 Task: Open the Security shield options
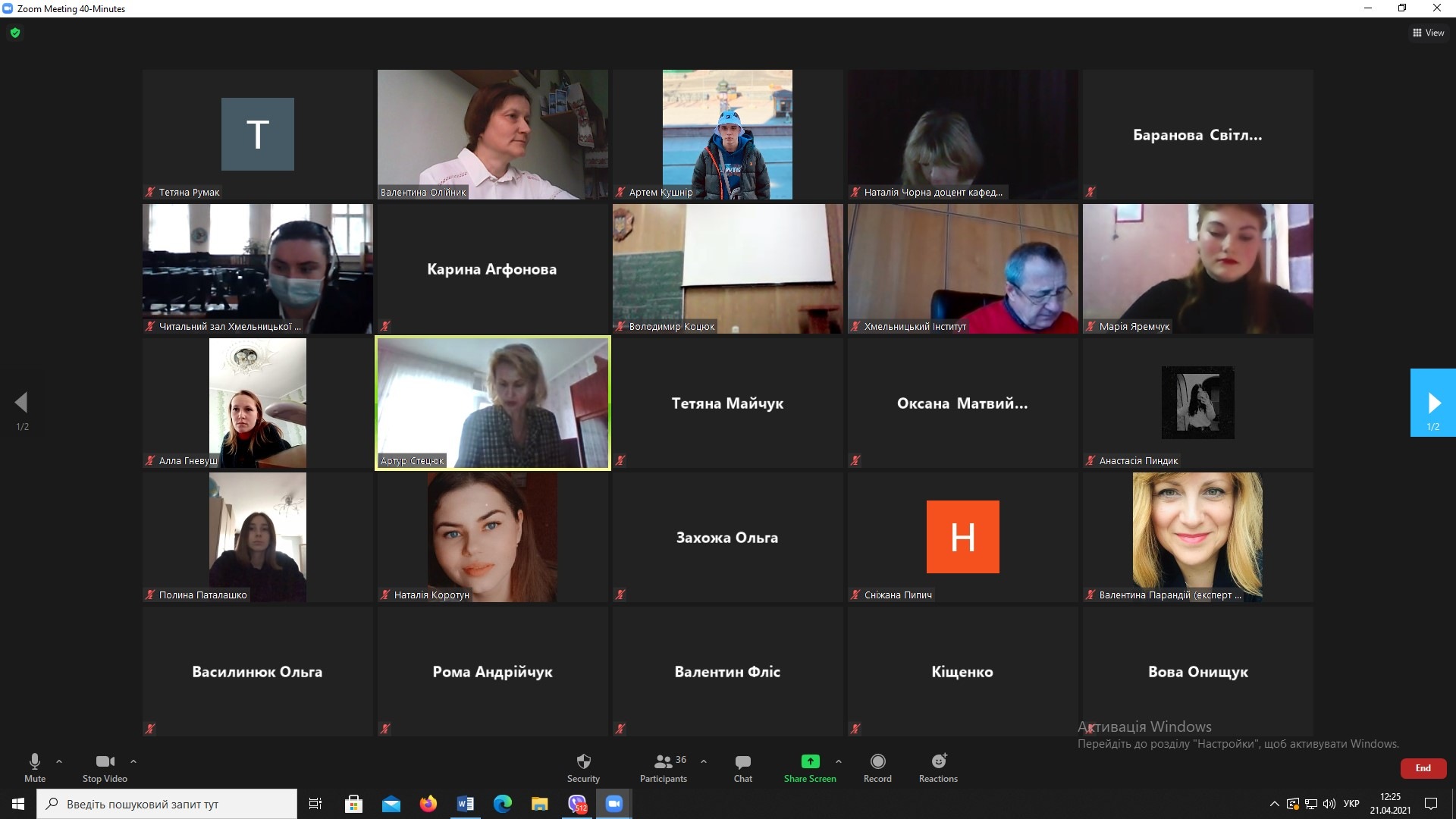point(583,767)
